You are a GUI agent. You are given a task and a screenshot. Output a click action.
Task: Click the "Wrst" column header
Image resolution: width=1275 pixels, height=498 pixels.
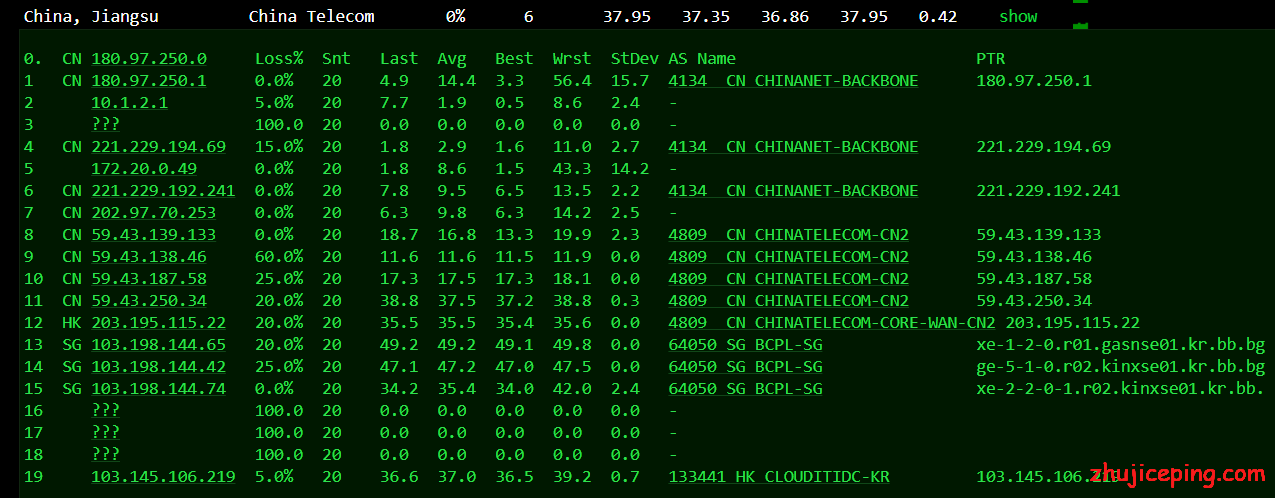tap(572, 59)
